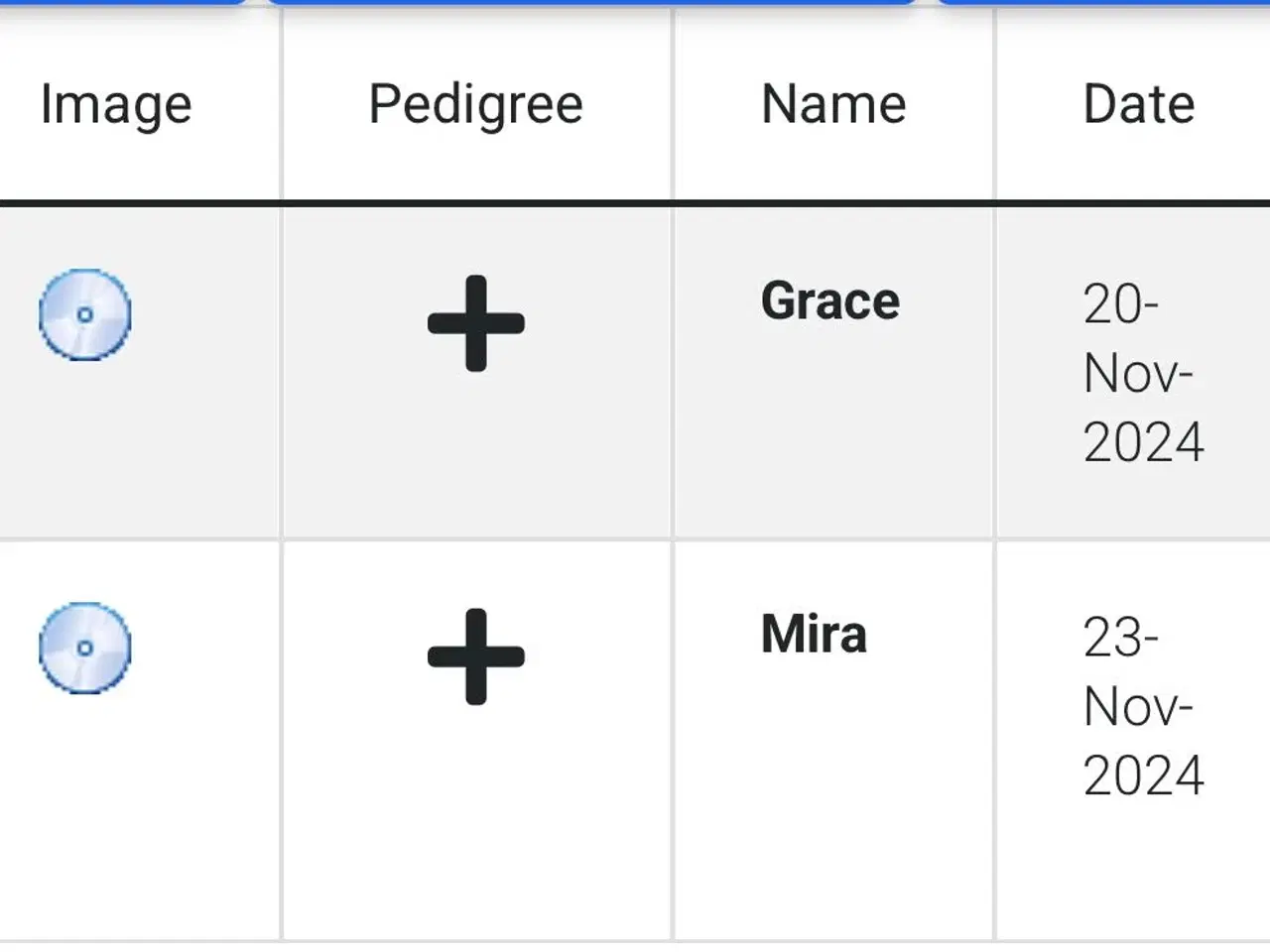Click 'Nov-' in Grace's date cell

(x=1138, y=374)
